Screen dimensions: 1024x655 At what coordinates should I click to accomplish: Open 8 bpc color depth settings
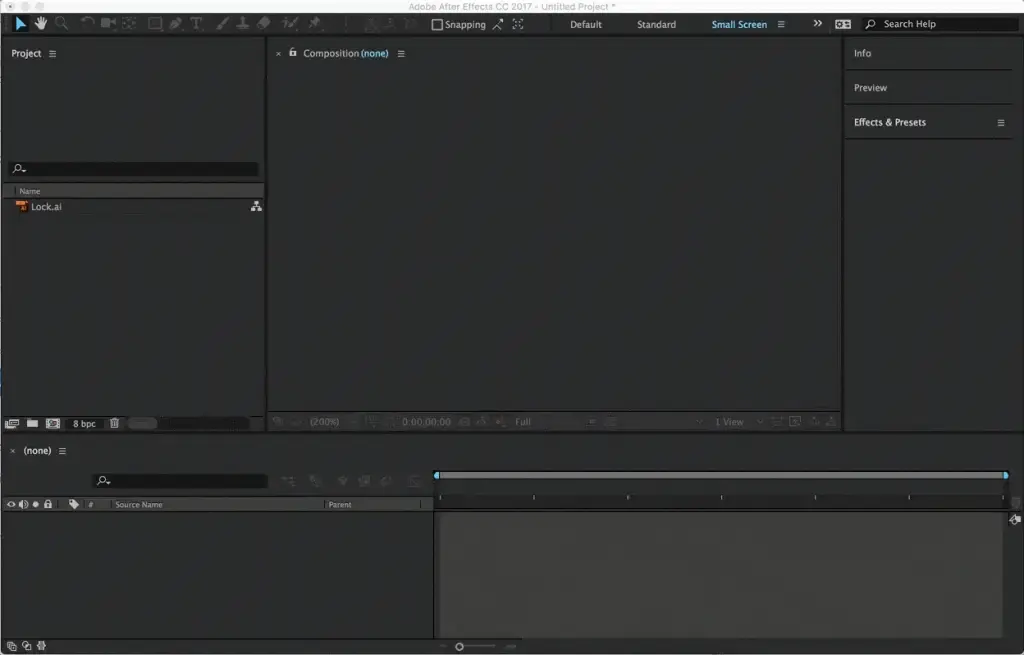(84, 424)
